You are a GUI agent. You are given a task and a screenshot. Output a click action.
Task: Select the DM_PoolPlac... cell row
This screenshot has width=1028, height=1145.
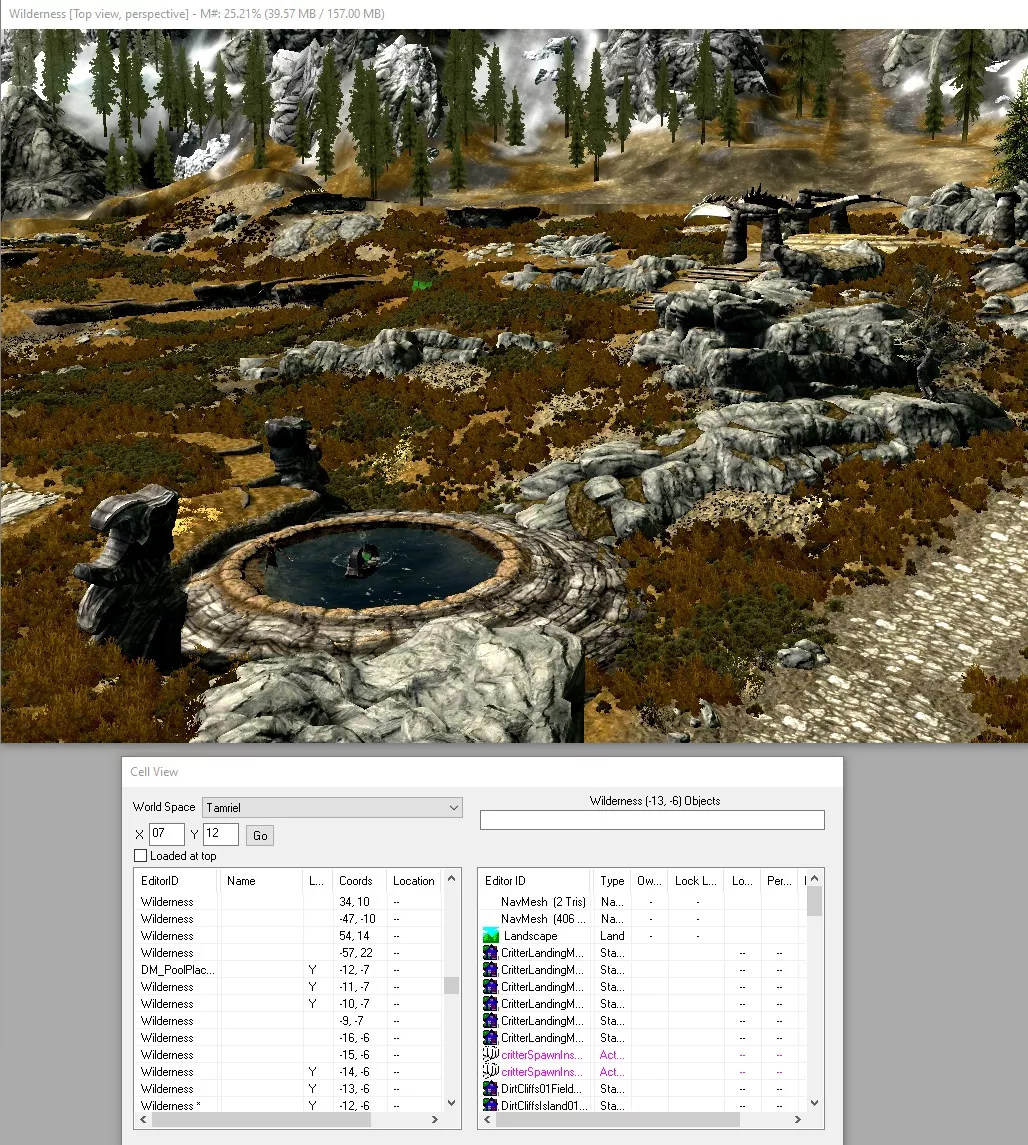(x=288, y=970)
